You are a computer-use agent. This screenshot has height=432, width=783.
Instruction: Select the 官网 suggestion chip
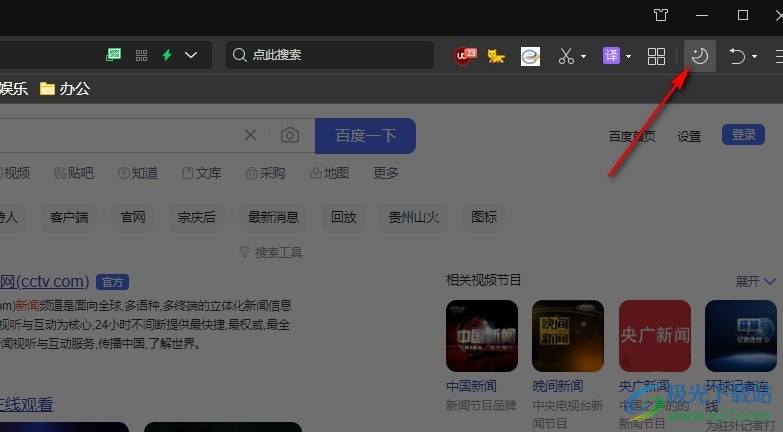pyautogui.click(x=133, y=217)
